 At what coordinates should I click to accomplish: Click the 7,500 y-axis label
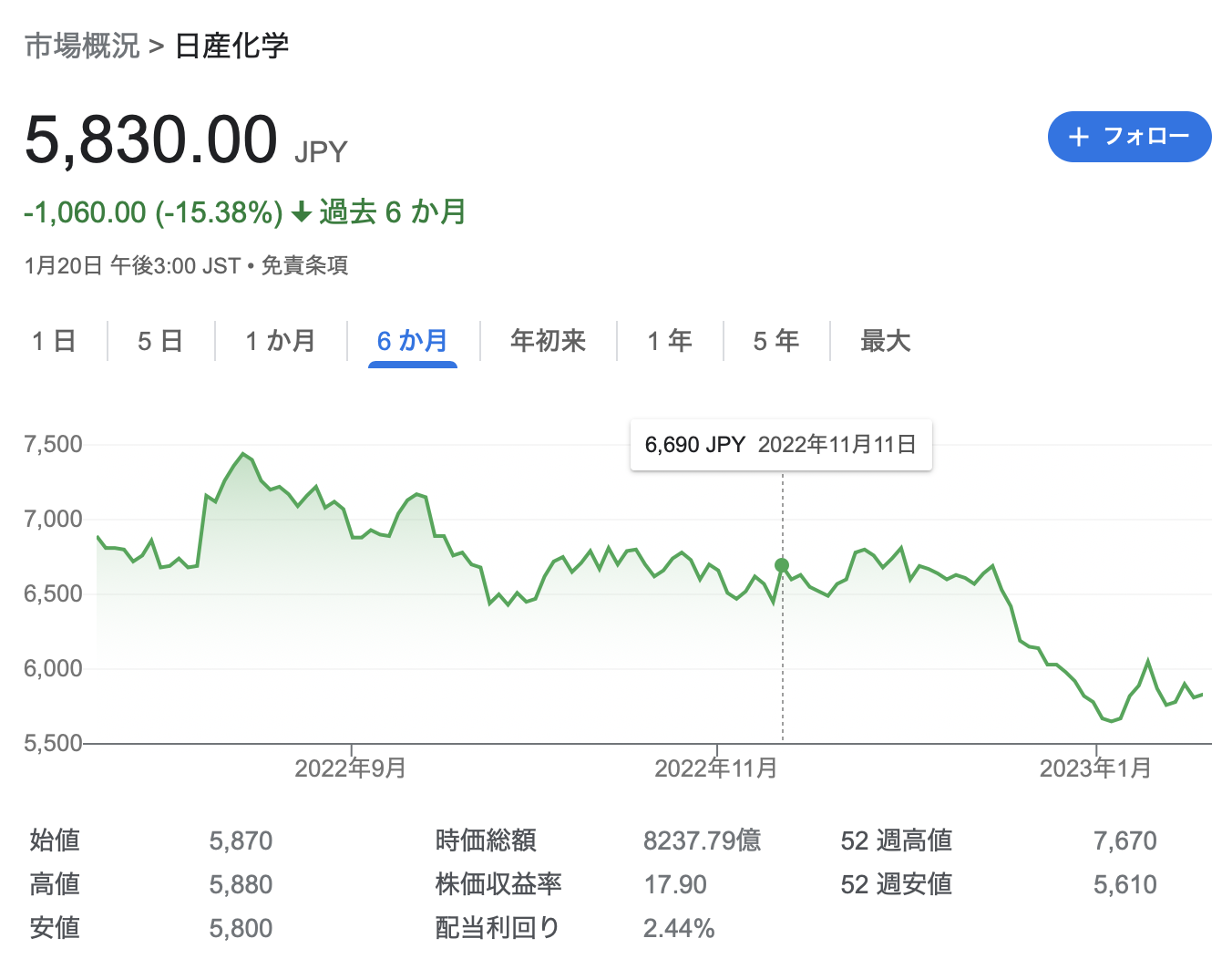[53, 445]
